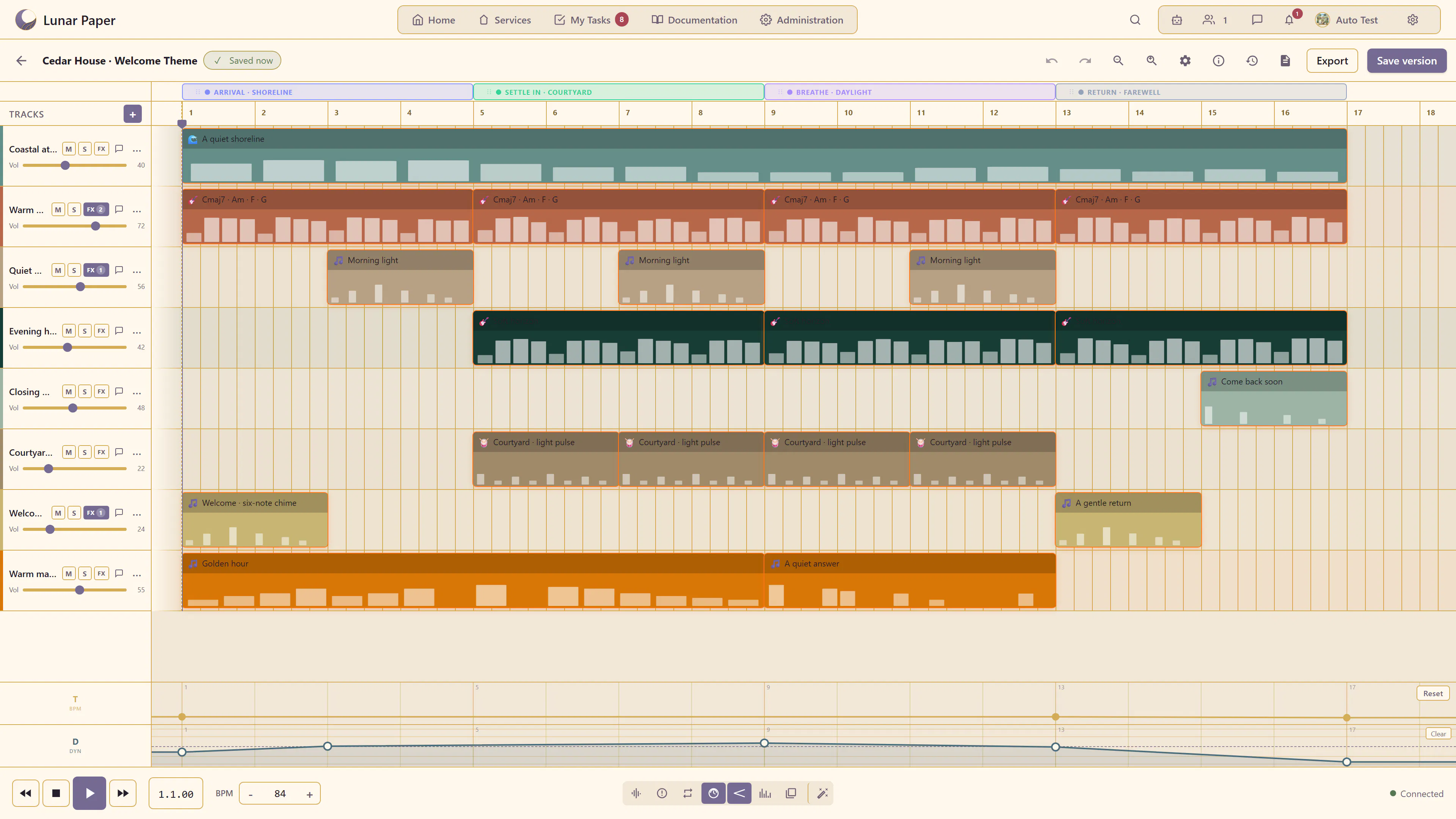1456x819 pixels.
Task: Zoom out the timeline view
Action: 1118,61
